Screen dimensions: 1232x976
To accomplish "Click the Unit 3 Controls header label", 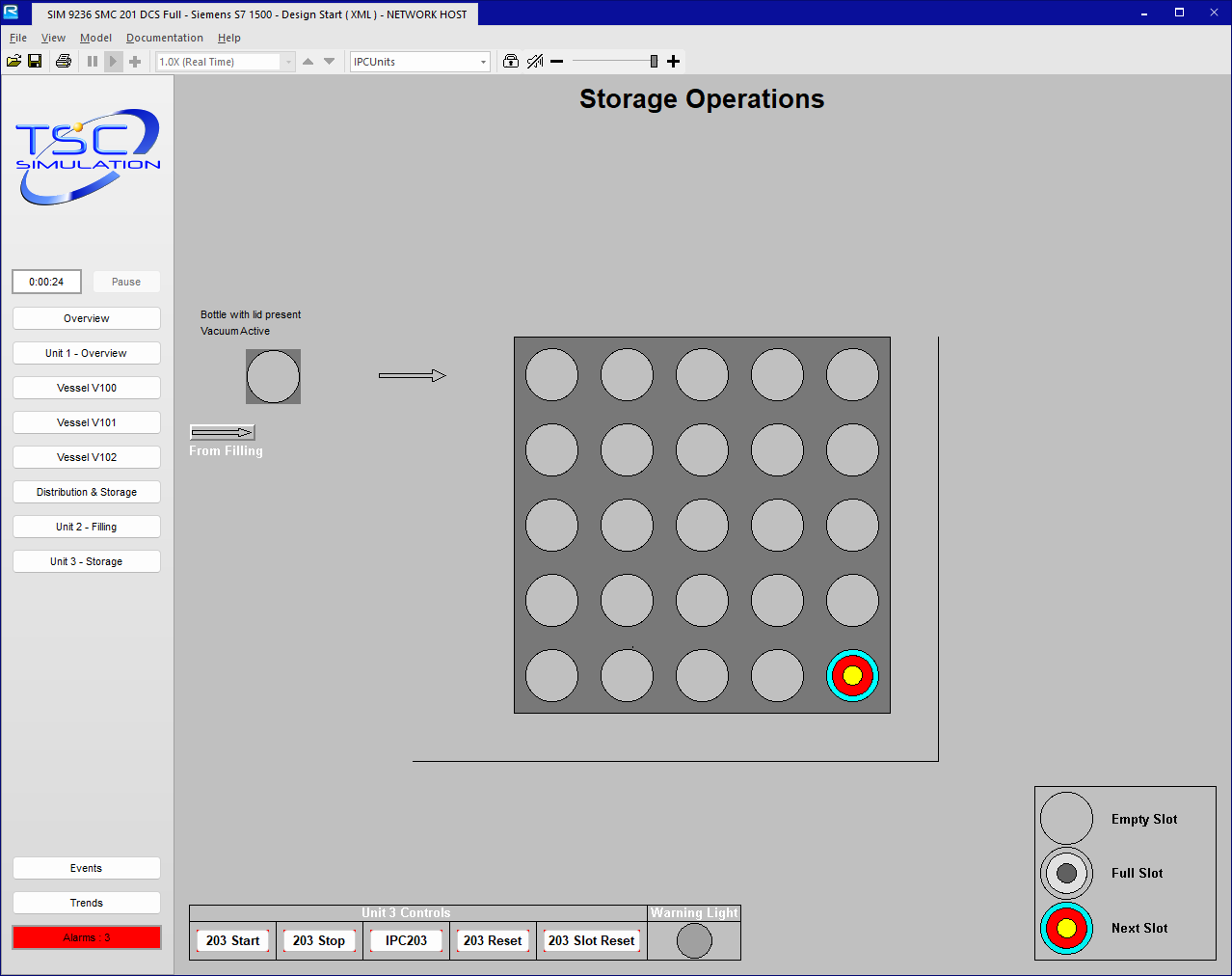I will coord(406,912).
